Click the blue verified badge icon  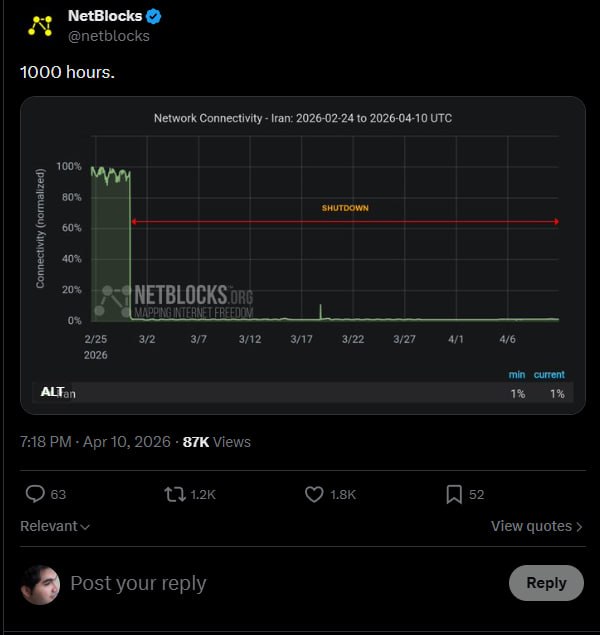click(x=154, y=16)
